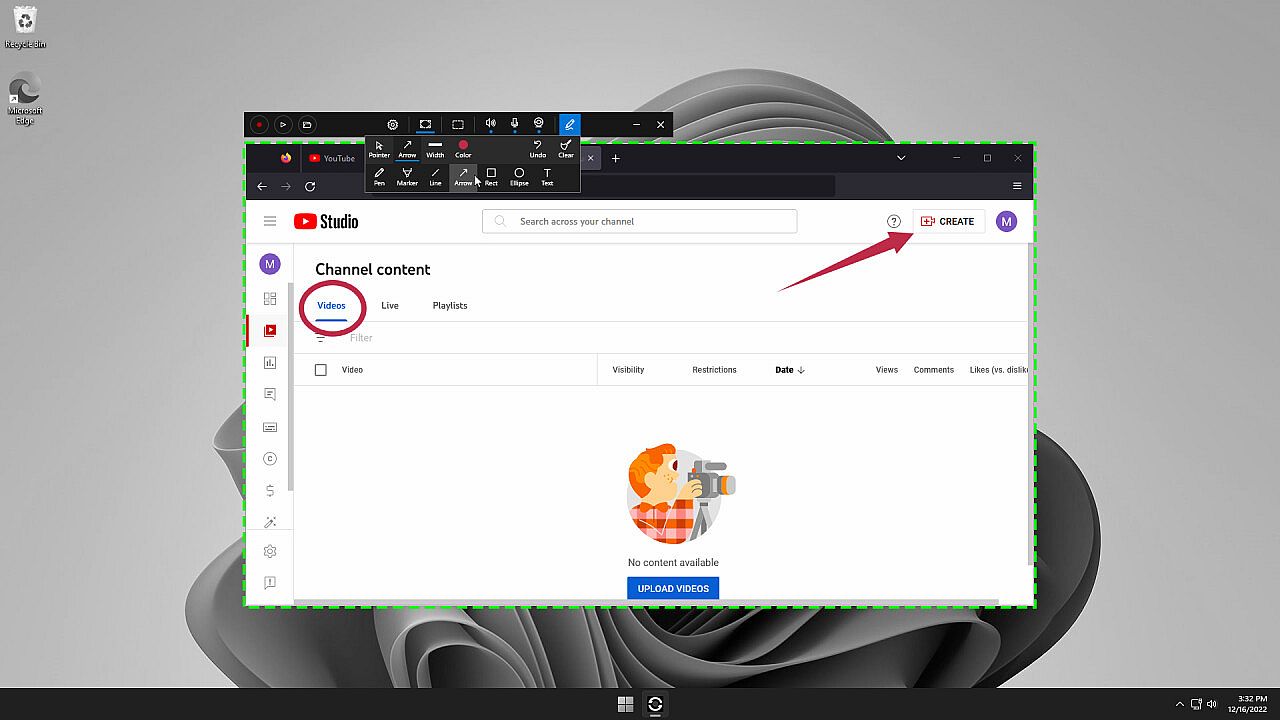Screen dimensions: 1280x720
Task: Toggle webcam capture in the recorder bar
Action: 538,124
